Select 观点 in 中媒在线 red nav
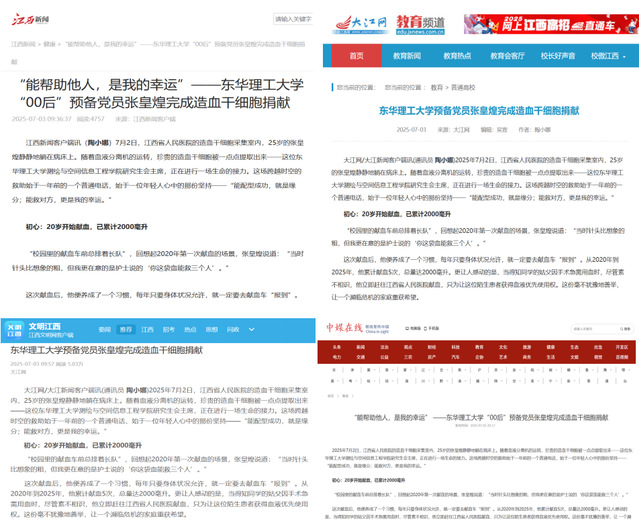Image resolution: width=639 pixels, height=527 pixels. tap(408, 347)
